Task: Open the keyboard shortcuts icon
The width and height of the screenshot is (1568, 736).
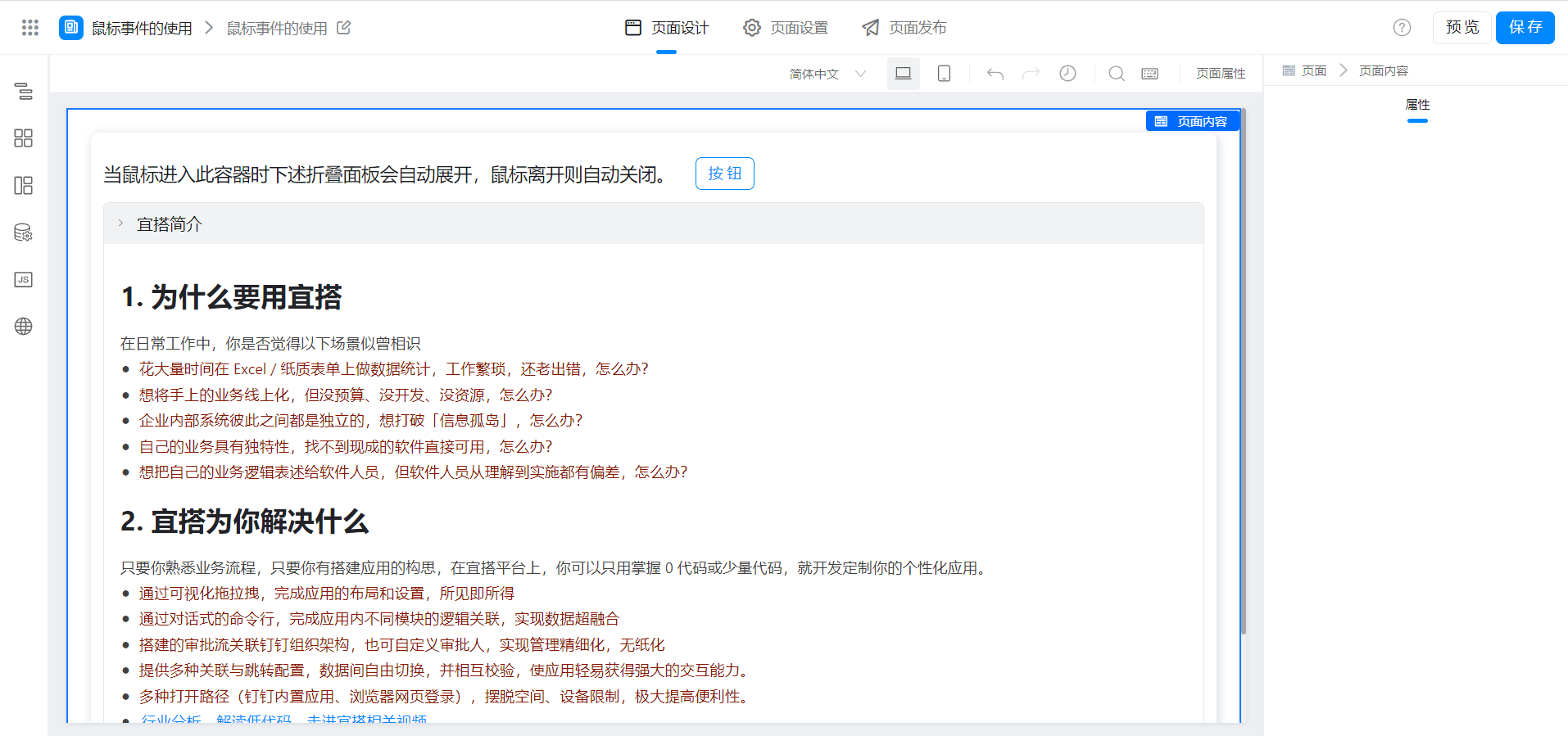Action: 1150,74
